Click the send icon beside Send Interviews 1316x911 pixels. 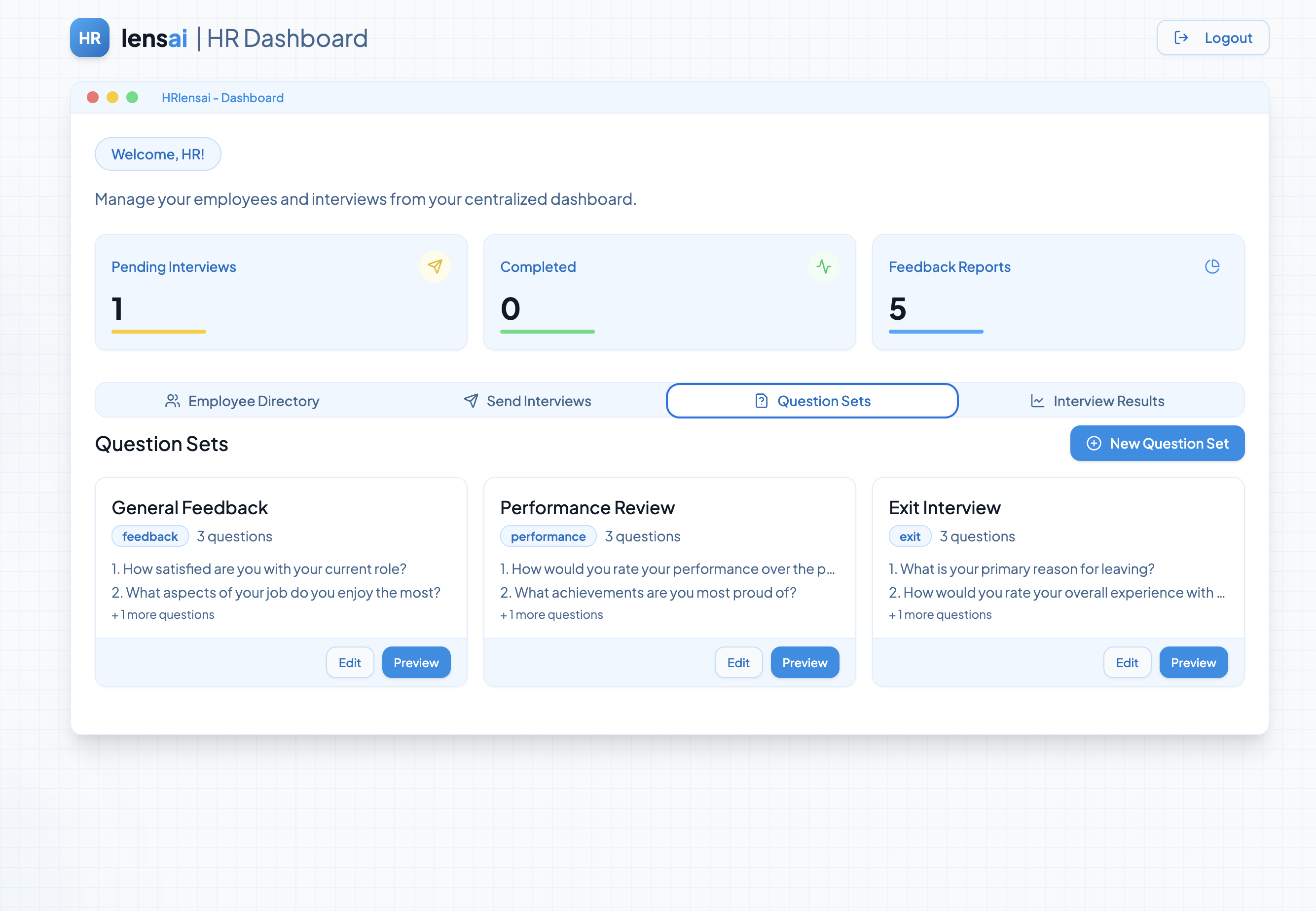[x=471, y=401]
